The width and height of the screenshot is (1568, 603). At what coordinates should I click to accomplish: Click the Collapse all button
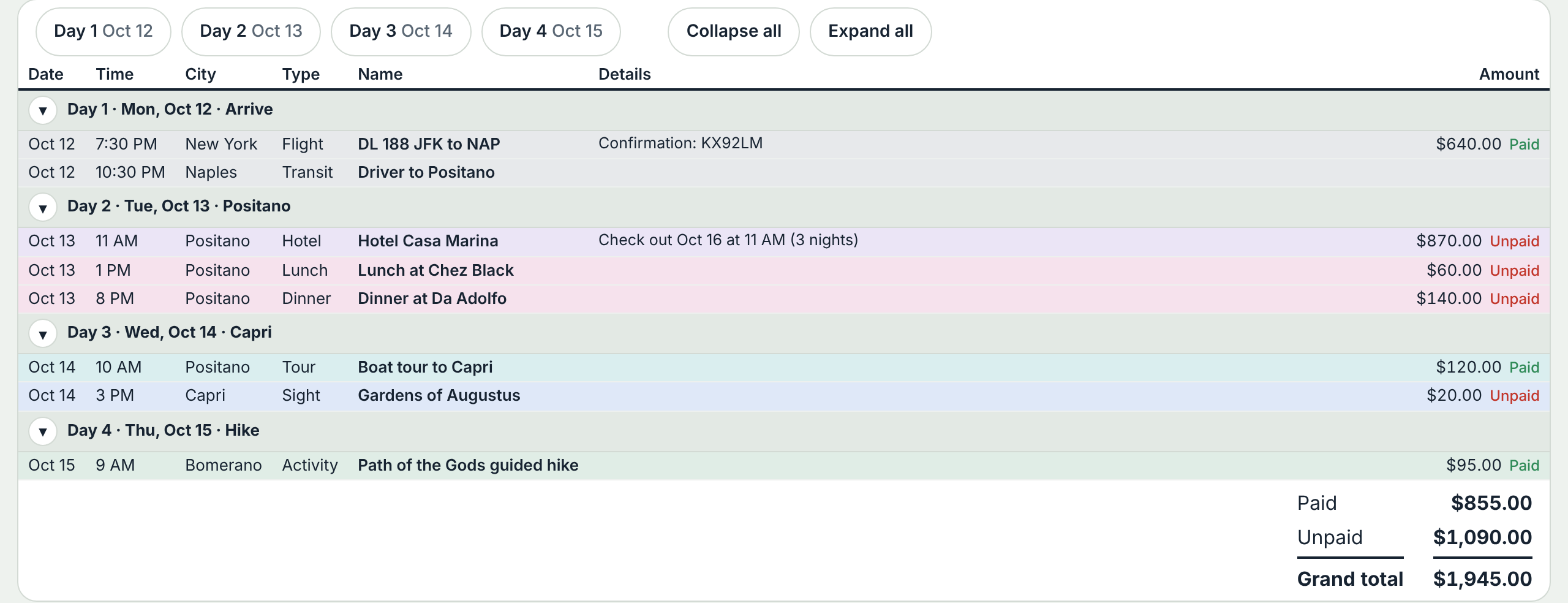[734, 31]
